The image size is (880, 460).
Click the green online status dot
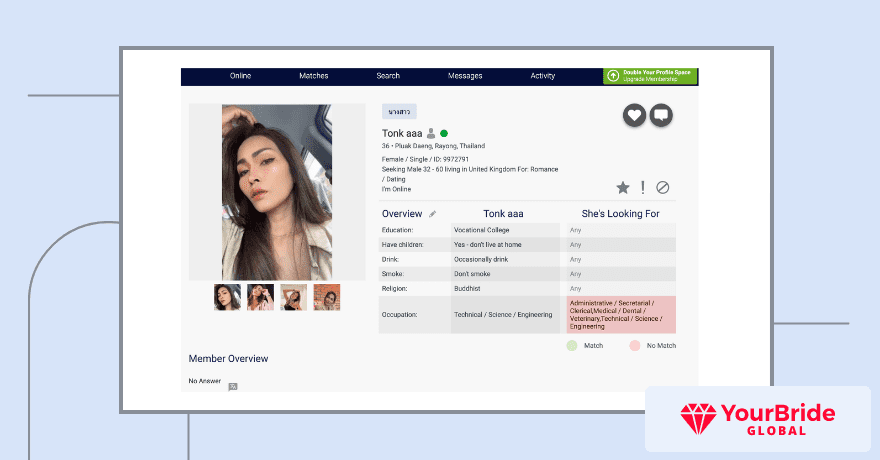[x=444, y=134]
